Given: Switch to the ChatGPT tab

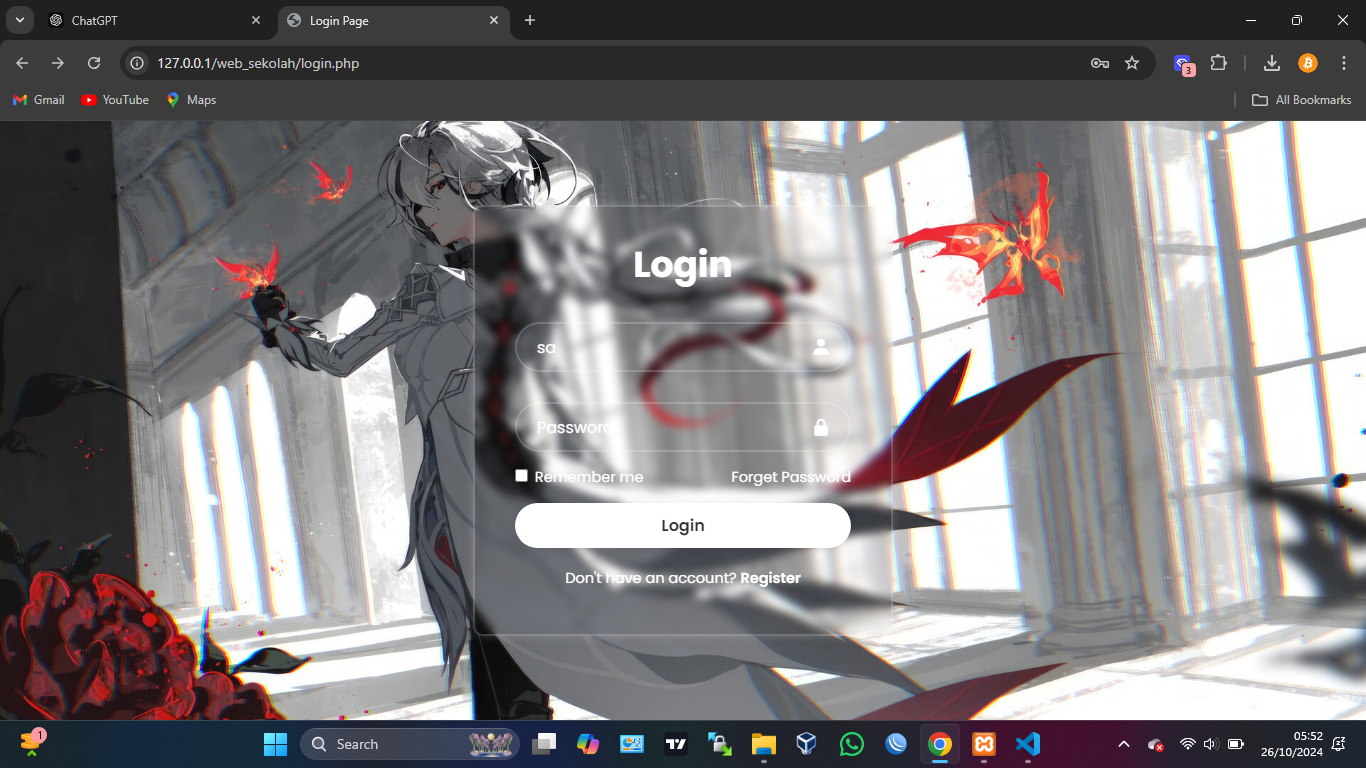Looking at the screenshot, I should pos(154,20).
